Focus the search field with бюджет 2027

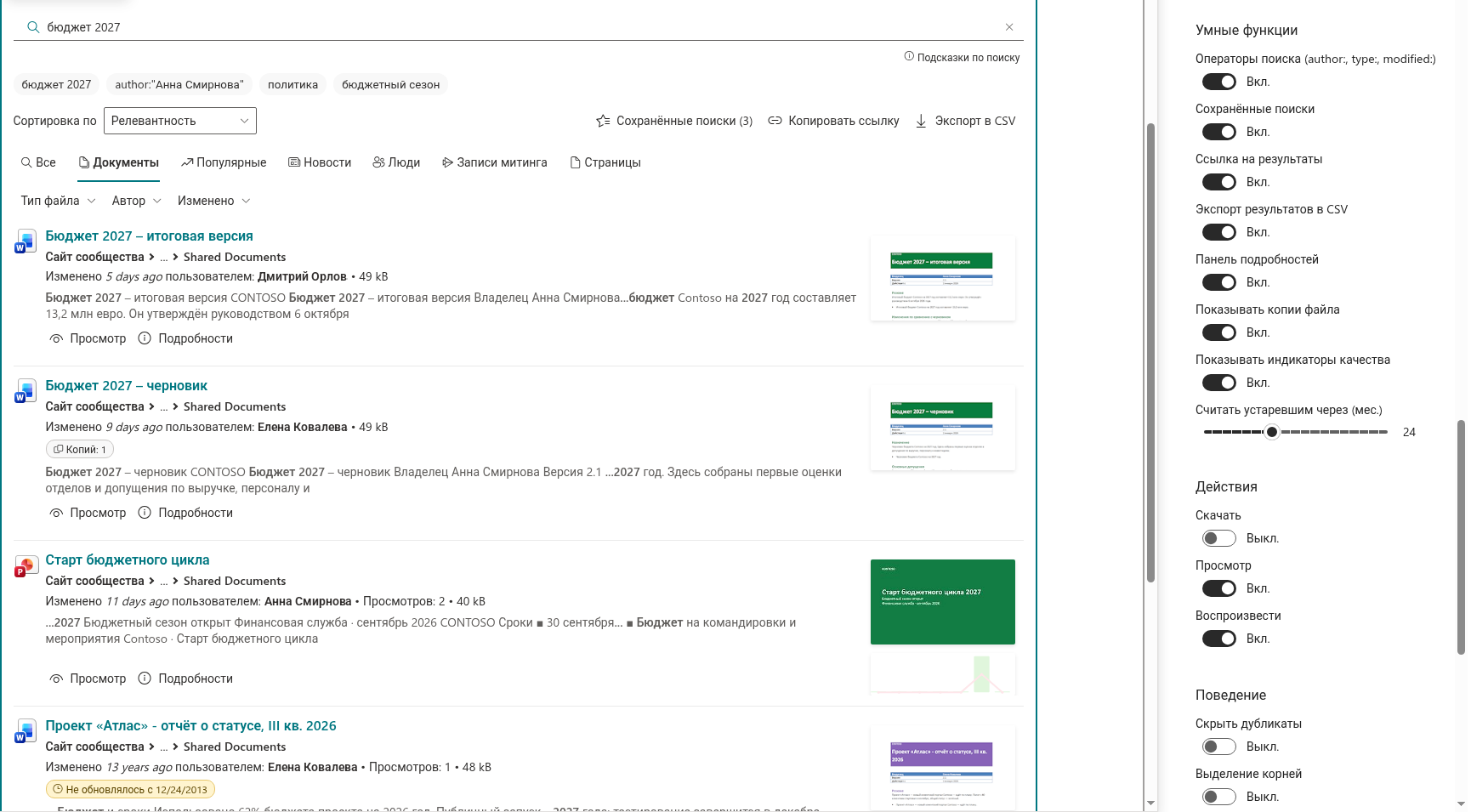click(x=519, y=27)
